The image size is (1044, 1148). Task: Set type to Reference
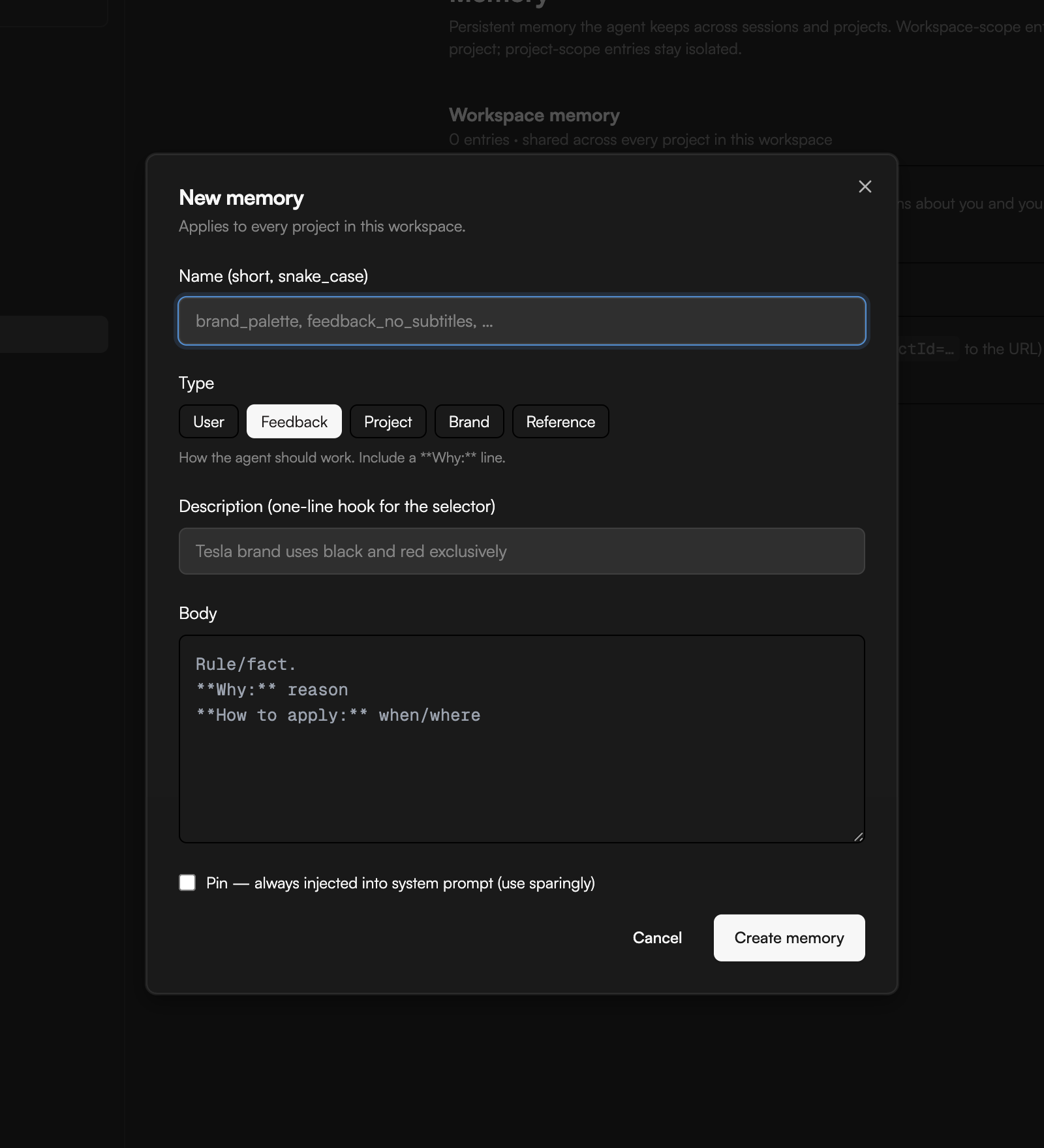click(560, 421)
